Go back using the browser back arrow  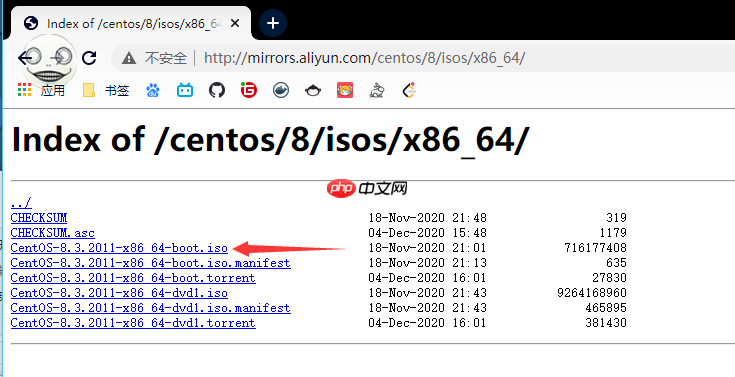tap(25, 58)
